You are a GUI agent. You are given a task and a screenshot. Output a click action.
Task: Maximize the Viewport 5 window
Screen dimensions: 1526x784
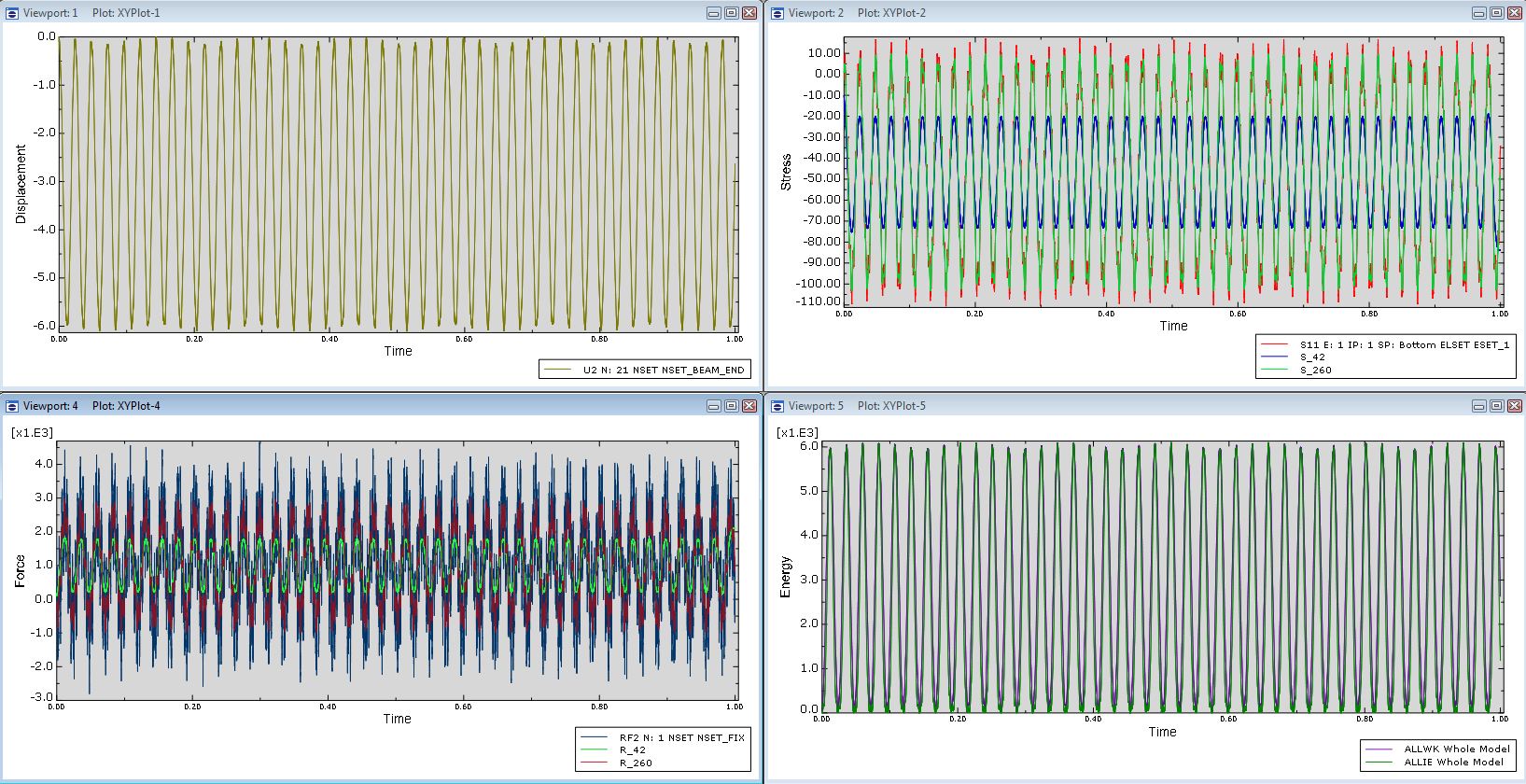(1497, 406)
